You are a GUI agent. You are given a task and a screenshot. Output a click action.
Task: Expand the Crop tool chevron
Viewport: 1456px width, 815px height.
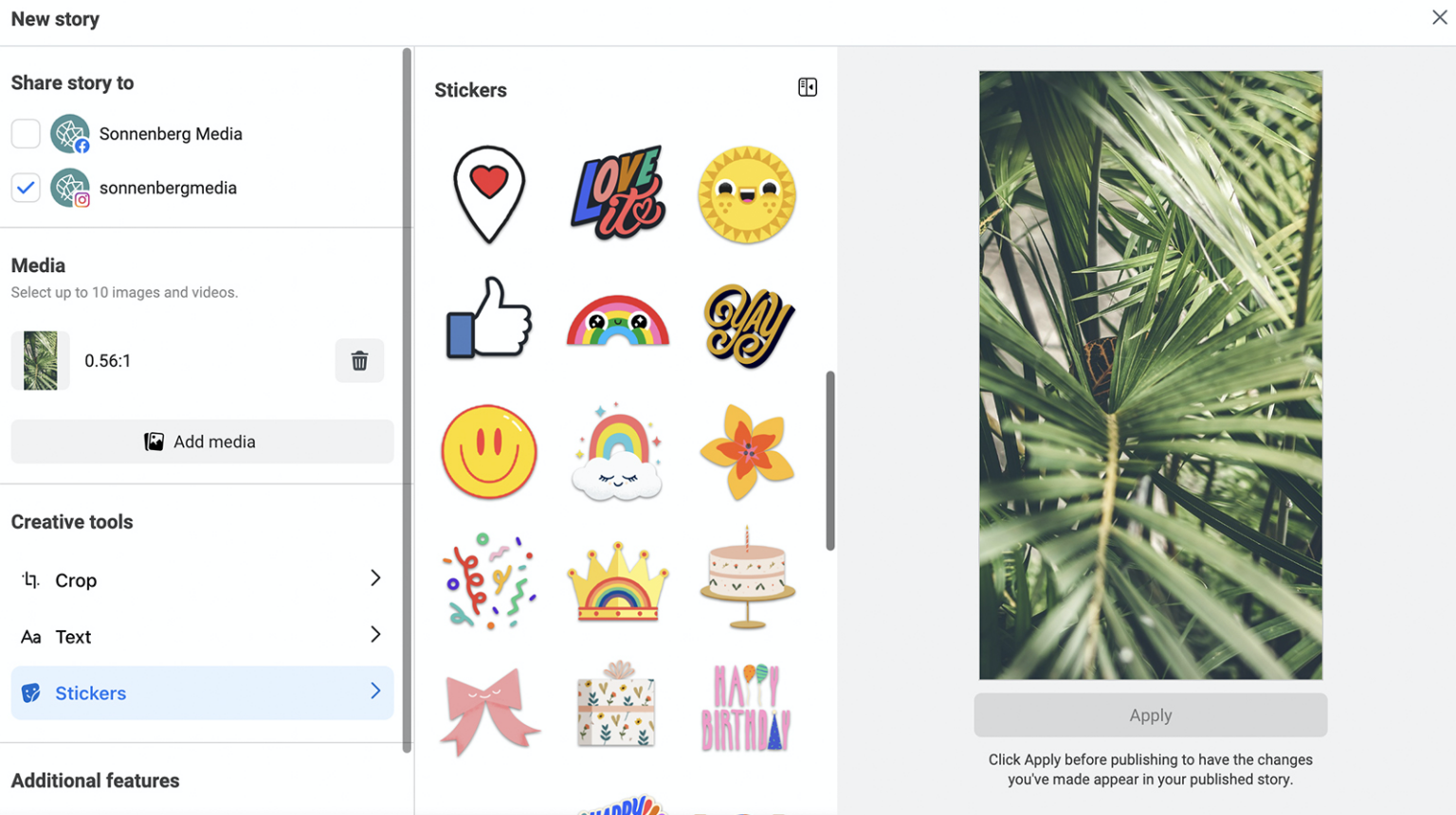[375, 578]
